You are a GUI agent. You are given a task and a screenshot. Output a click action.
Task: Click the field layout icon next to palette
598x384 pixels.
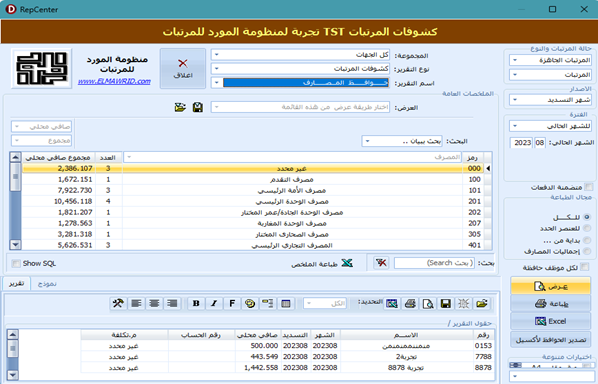(268, 303)
